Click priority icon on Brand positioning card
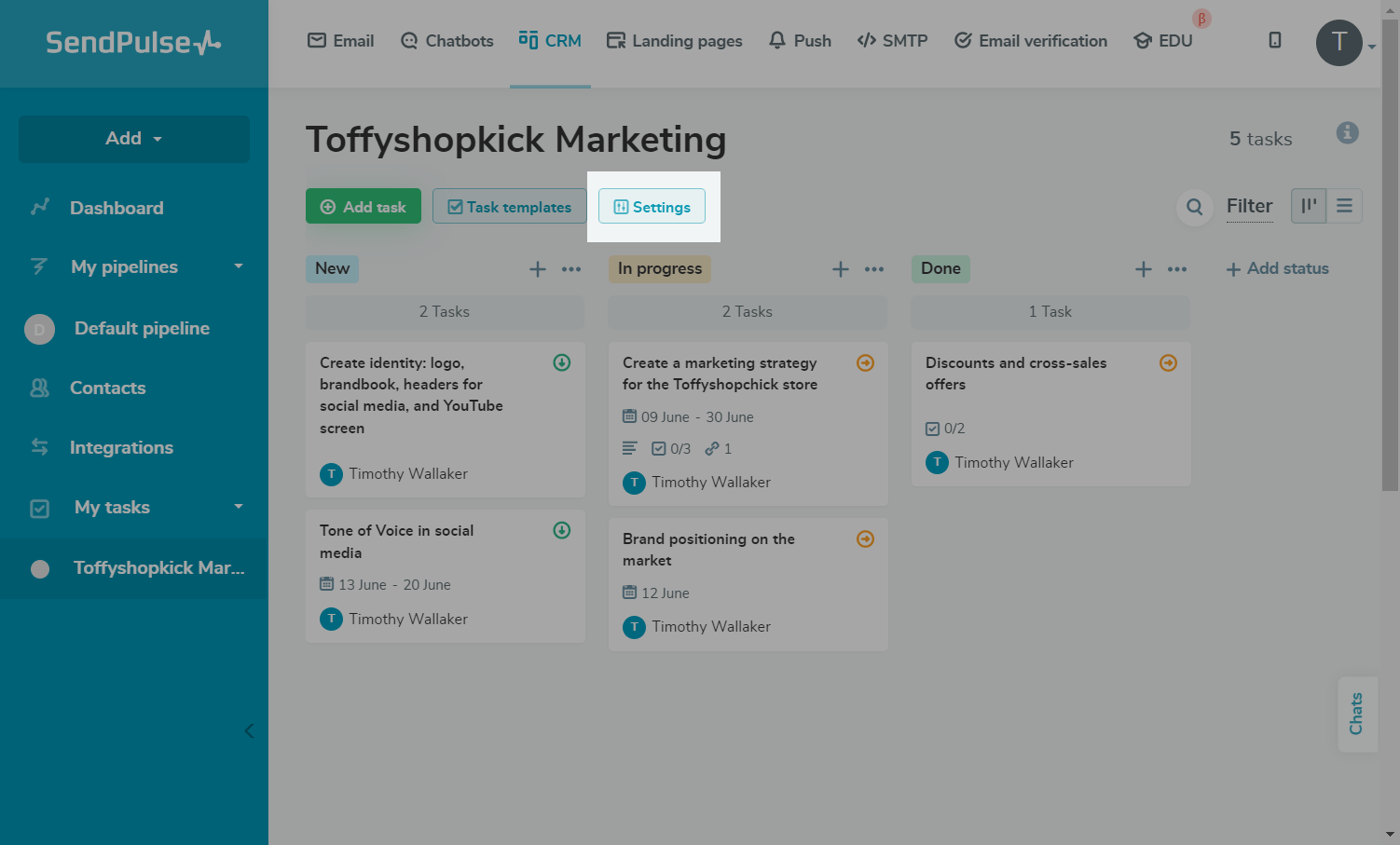 tap(865, 539)
